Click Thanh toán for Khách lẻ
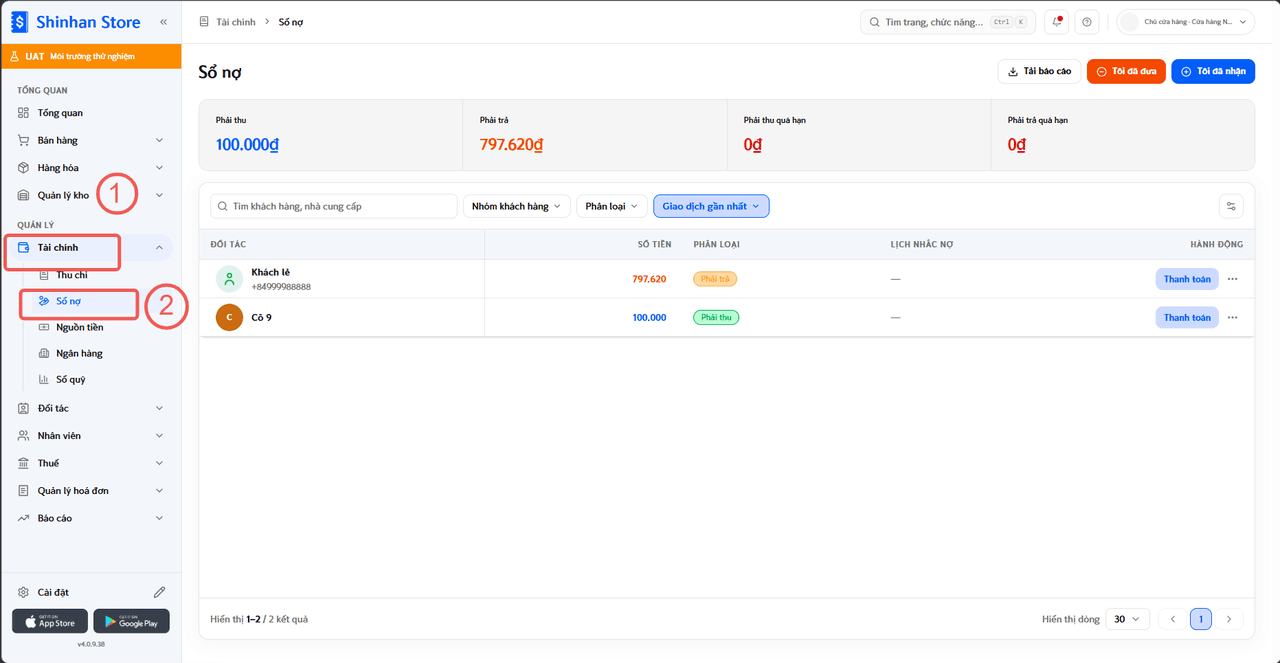 tap(1187, 279)
